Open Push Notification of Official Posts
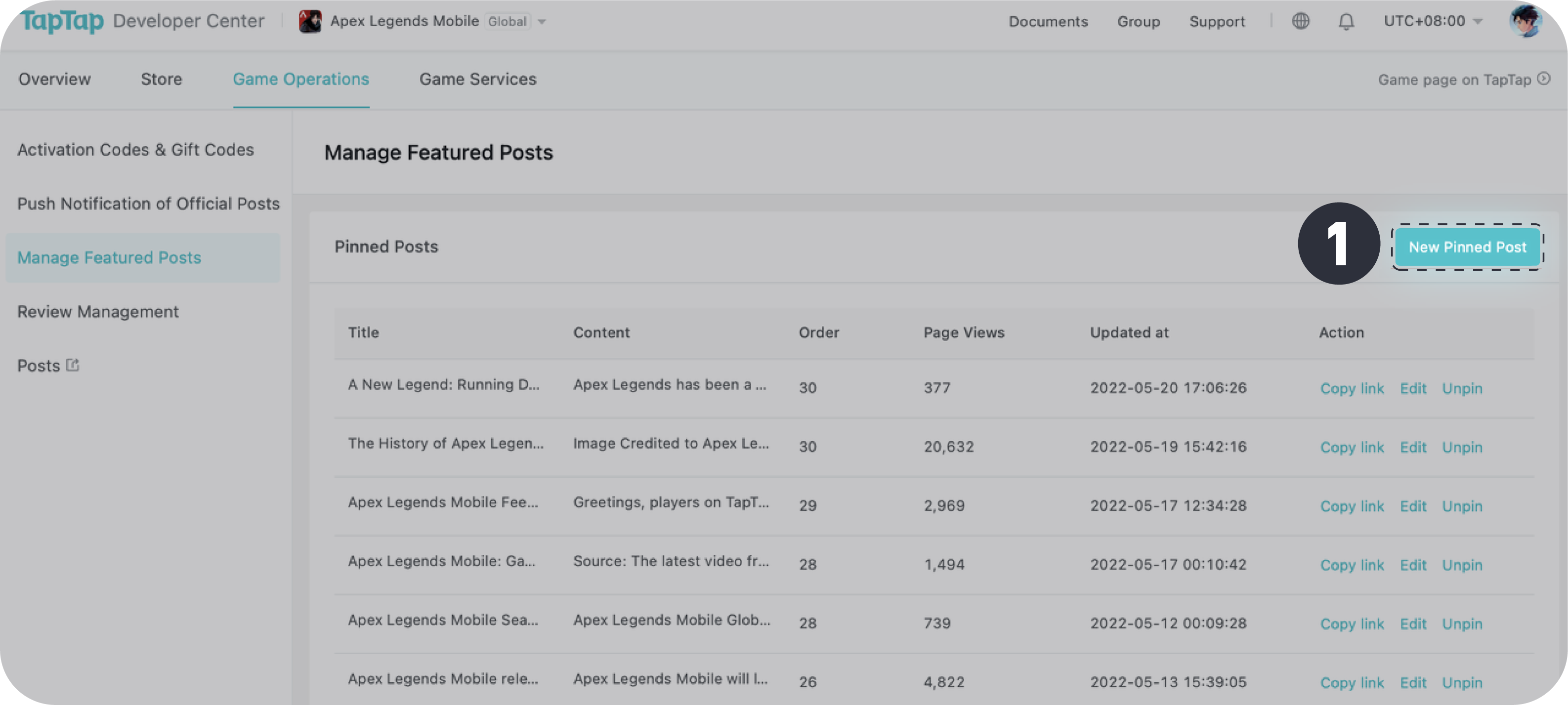1568x705 pixels. 149,204
